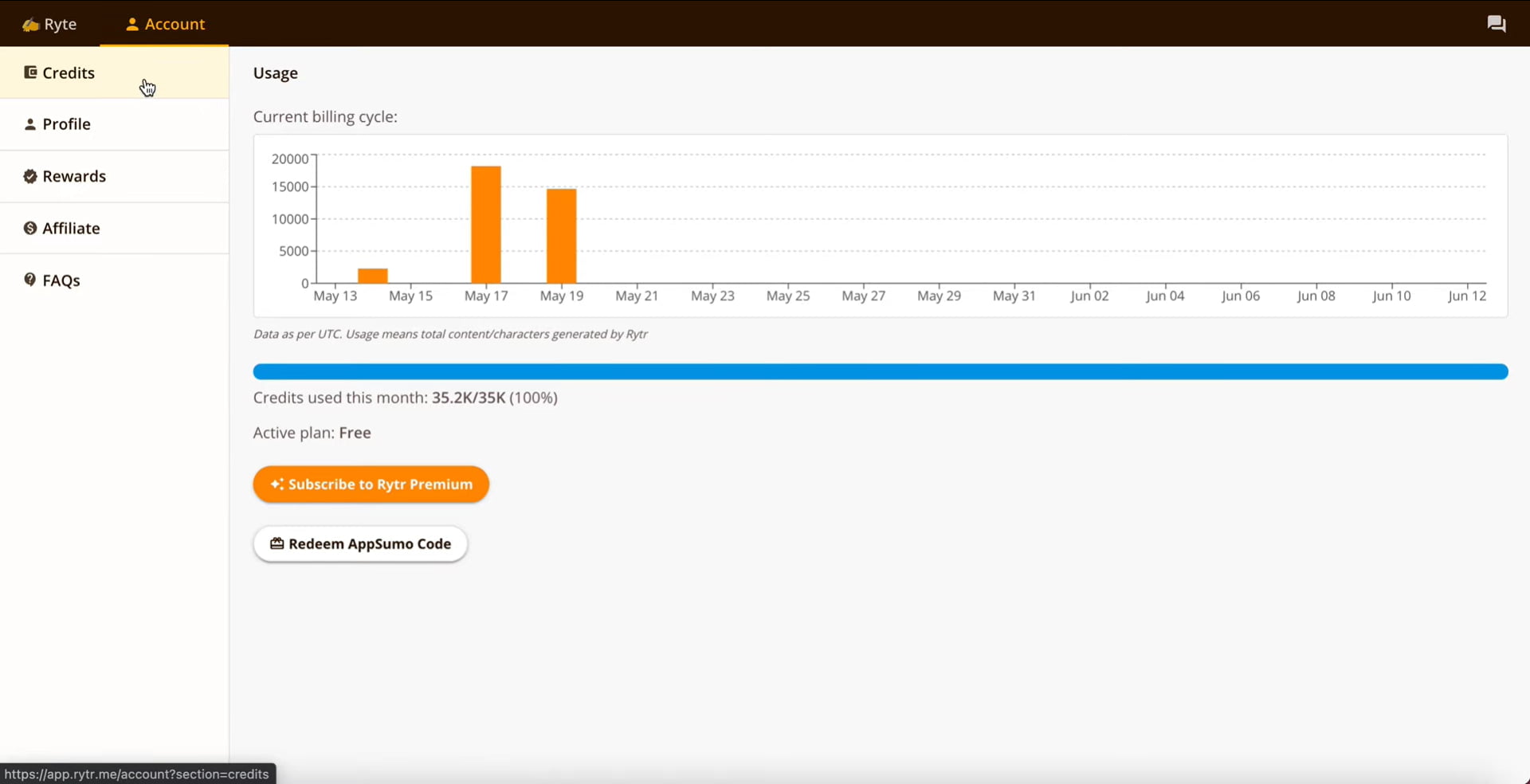1530x784 pixels.
Task: Click the "Usage" section heading
Action: point(275,73)
